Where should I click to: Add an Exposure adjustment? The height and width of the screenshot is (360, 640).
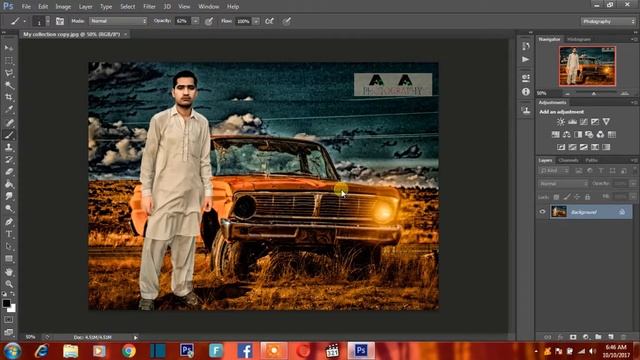tap(595, 122)
